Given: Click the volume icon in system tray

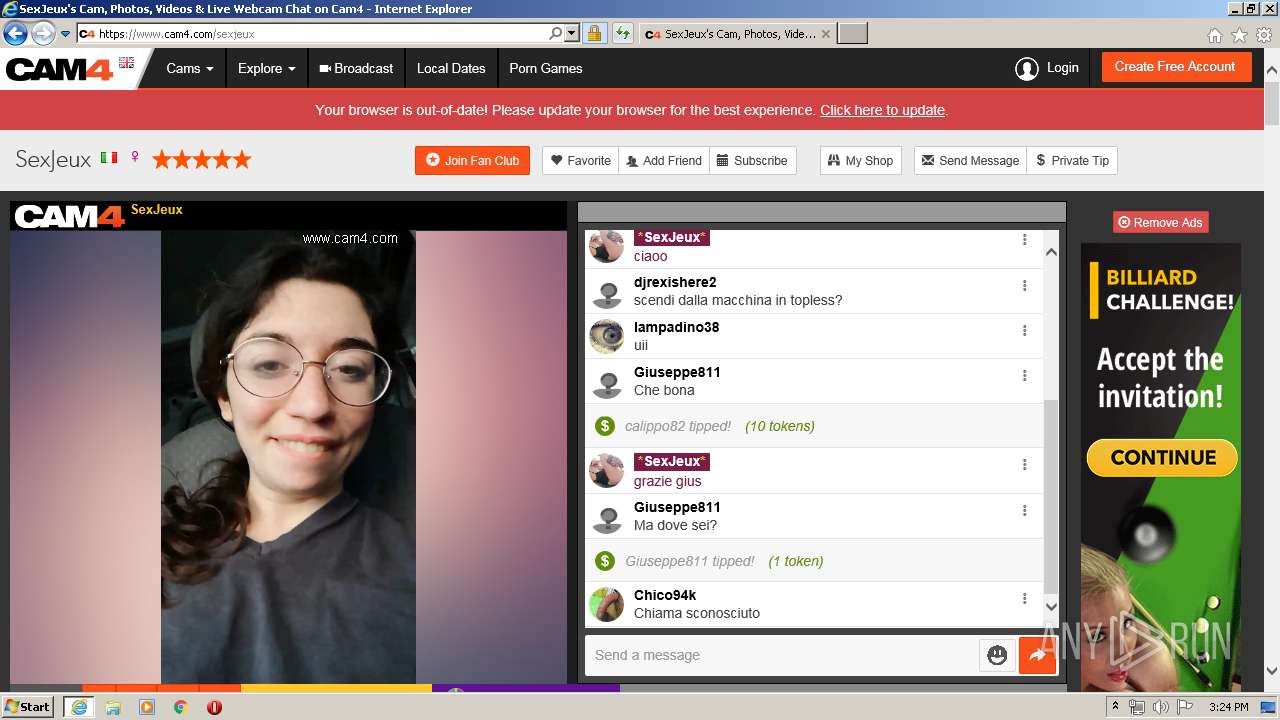Looking at the screenshot, I should (1160, 707).
